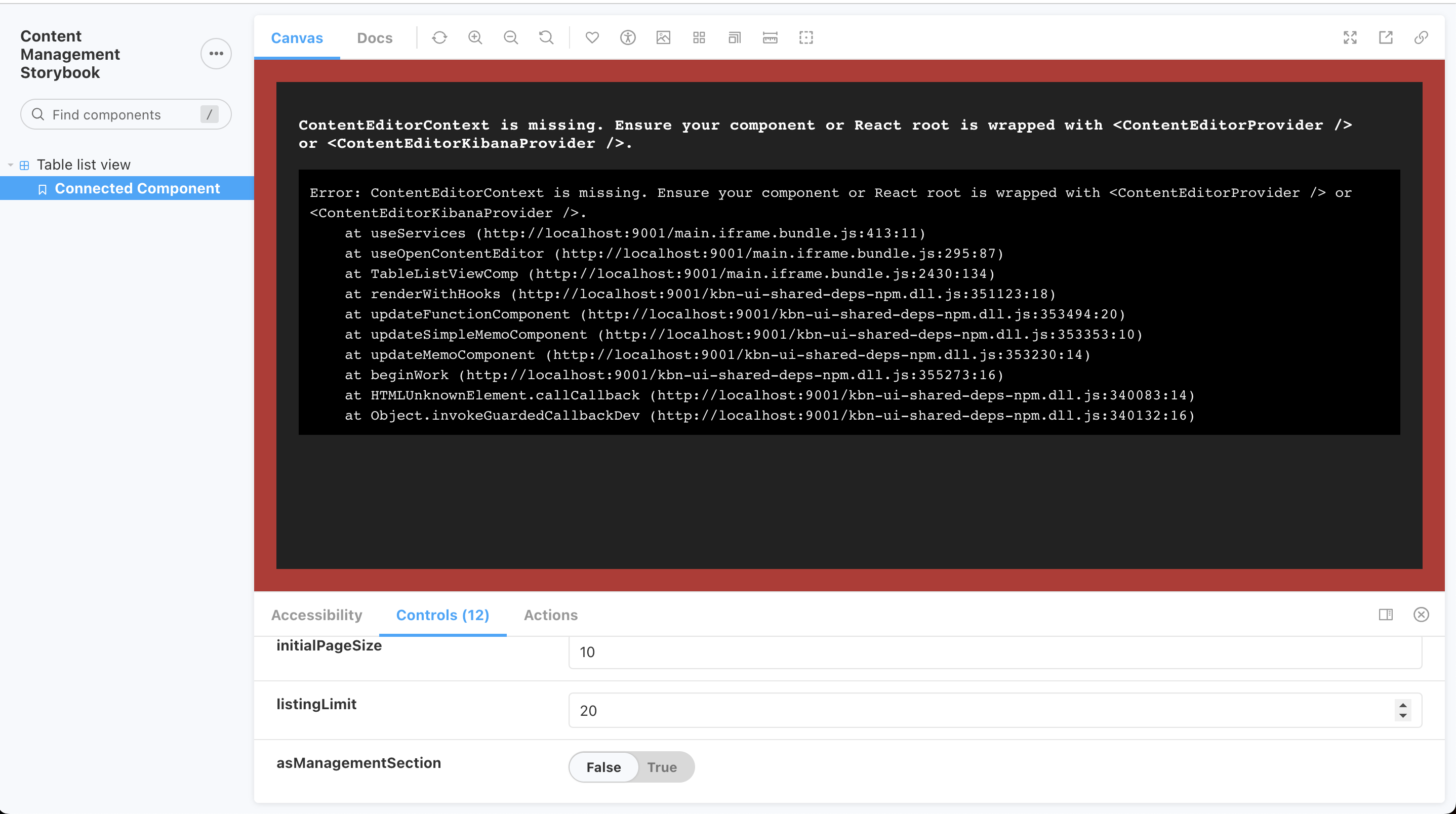
Task: Click the listingLimit label
Action: tap(316, 704)
